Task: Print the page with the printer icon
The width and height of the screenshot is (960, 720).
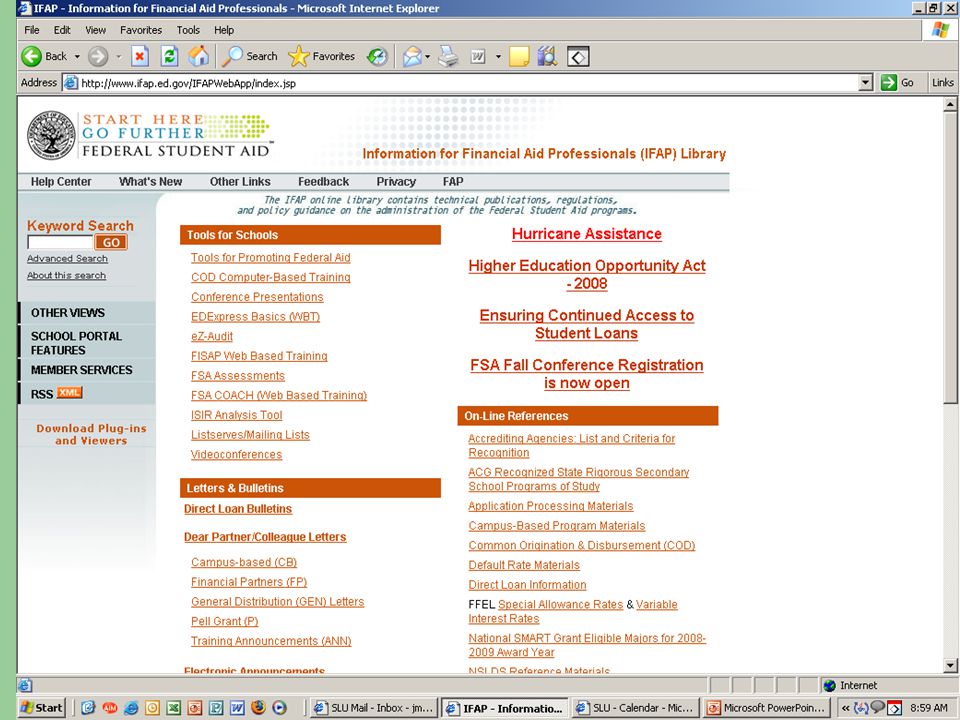Action: point(449,56)
